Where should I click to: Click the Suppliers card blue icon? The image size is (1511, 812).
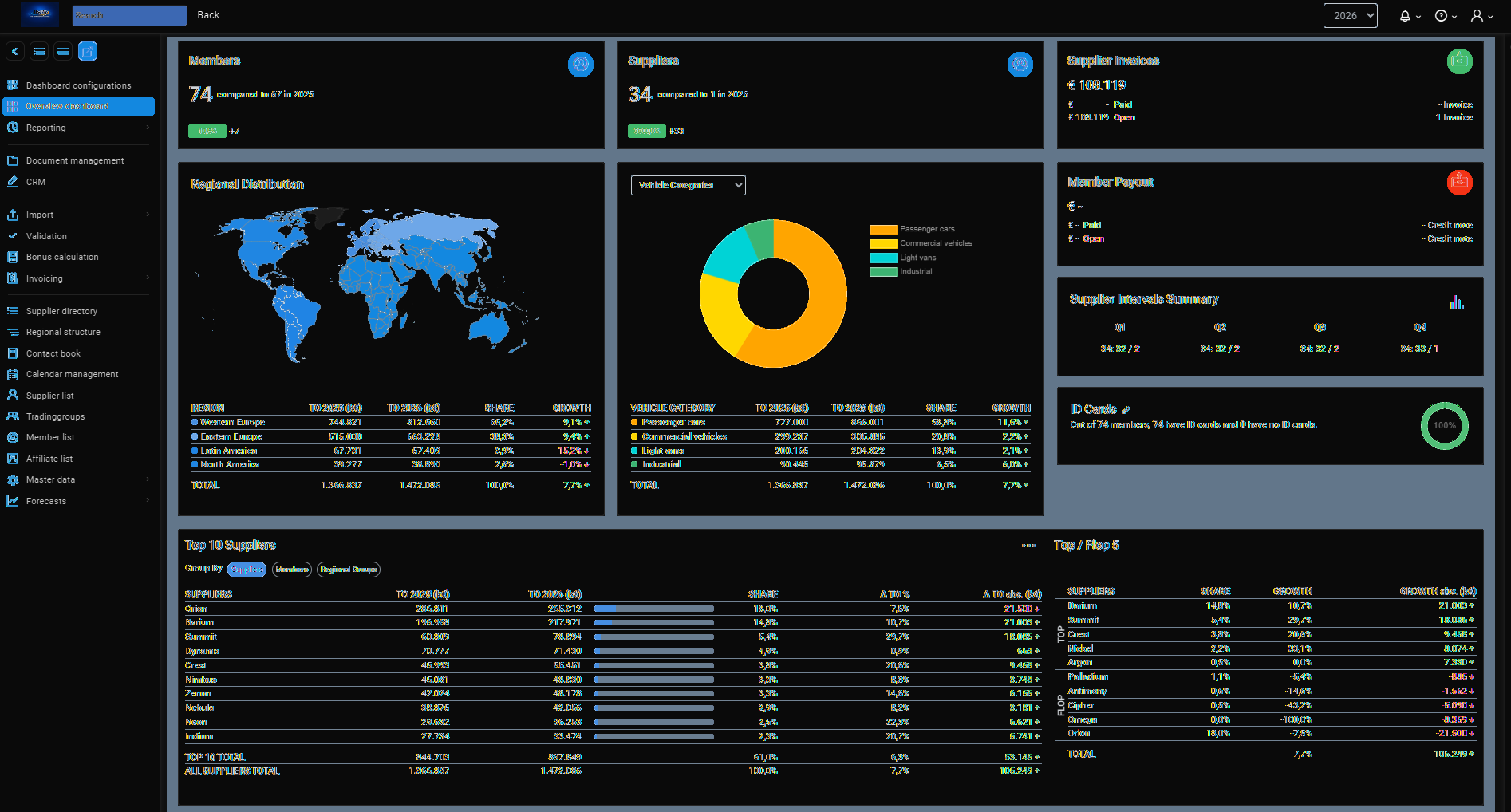pos(1020,65)
